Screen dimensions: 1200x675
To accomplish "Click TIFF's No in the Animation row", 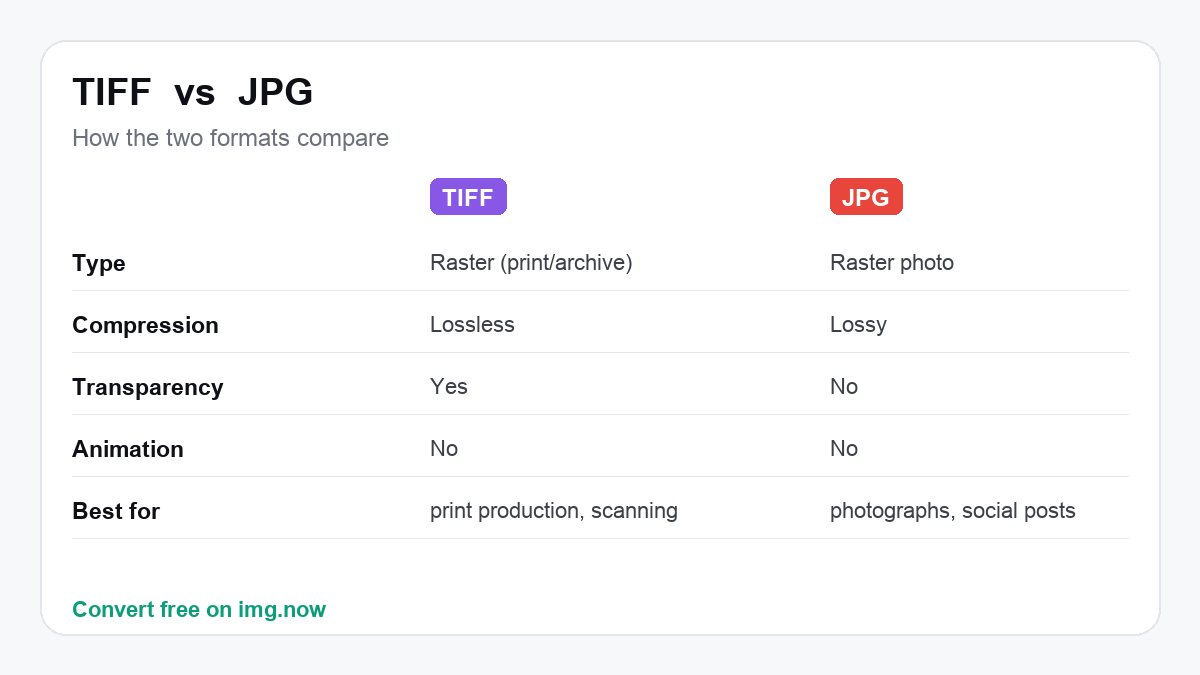I will [x=444, y=449].
